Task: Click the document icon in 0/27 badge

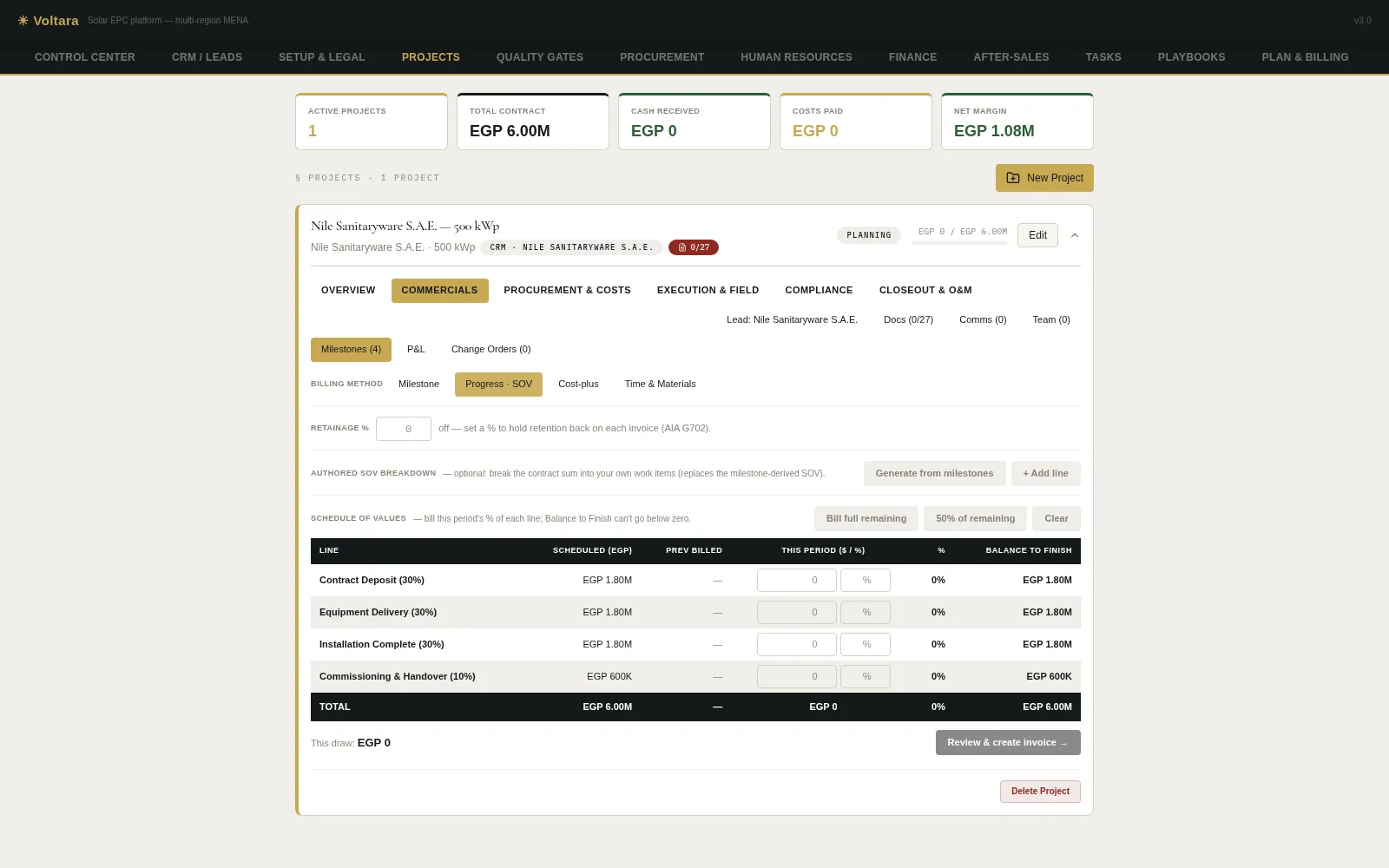Action: point(682,247)
